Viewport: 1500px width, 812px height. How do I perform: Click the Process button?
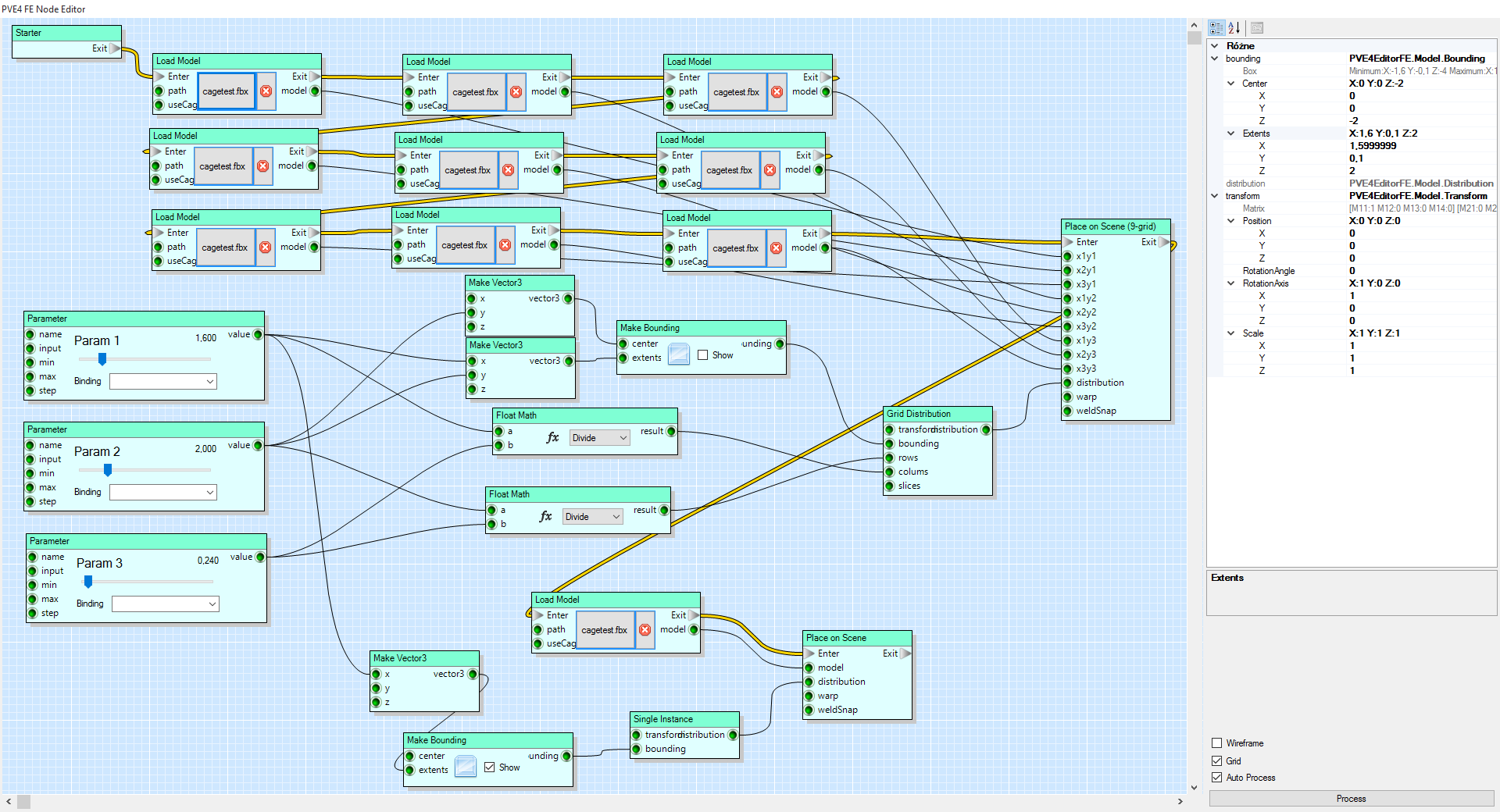pyautogui.click(x=1351, y=798)
